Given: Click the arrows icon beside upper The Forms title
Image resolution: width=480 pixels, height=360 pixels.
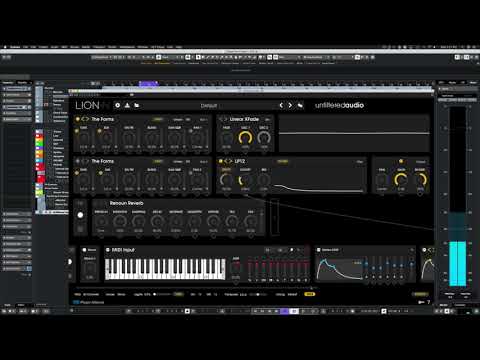Looking at the screenshot, I should pos(85,119).
